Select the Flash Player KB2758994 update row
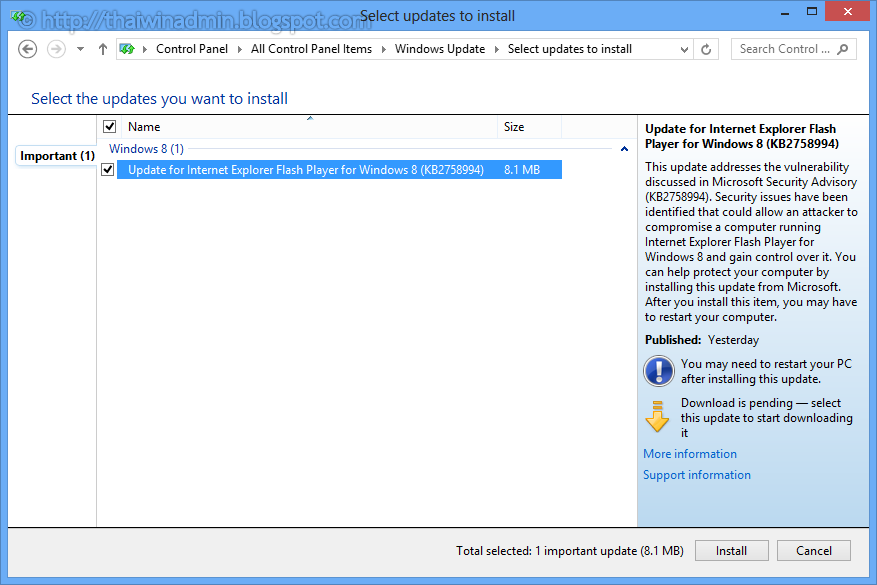 point(339,169)
